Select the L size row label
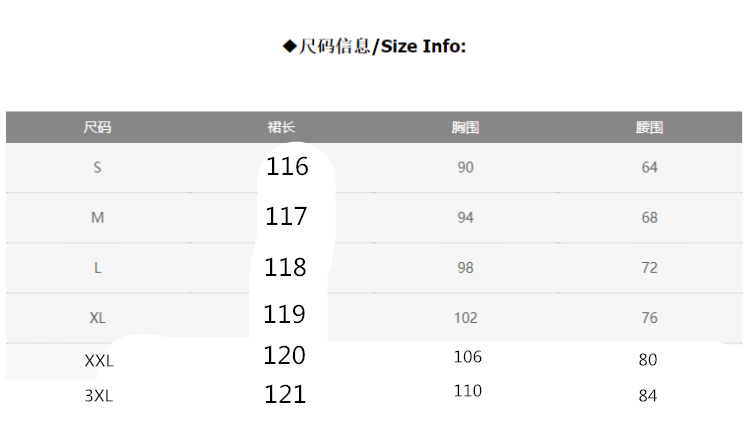 (97, 268)
